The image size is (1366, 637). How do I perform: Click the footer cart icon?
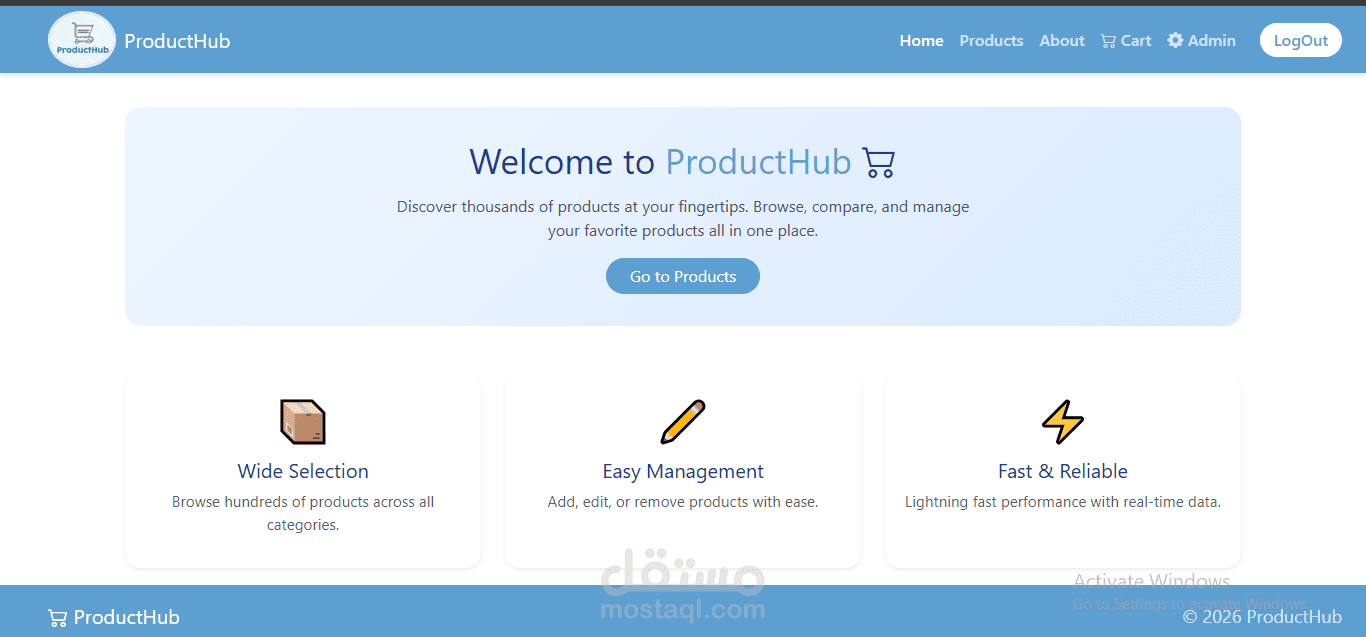58,618
